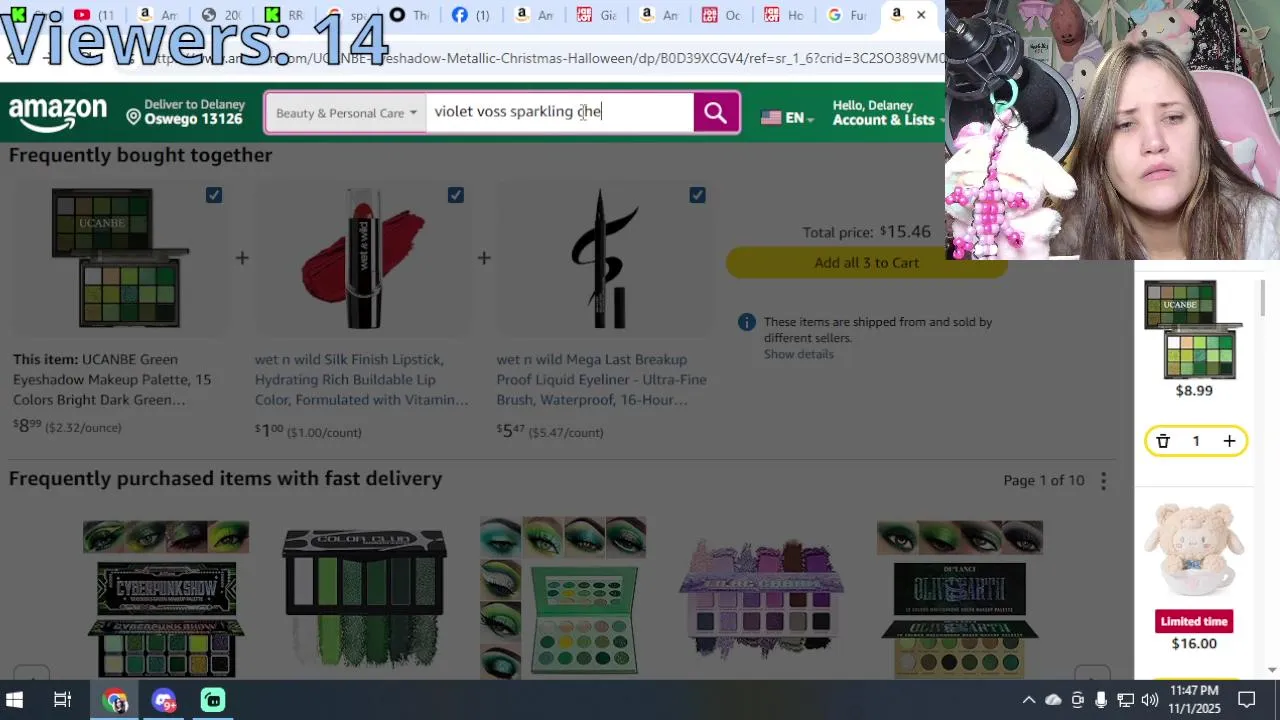Increase cart quantity with plus icon
This screenshot has width=1280, height=720.
coord(1229,441)
